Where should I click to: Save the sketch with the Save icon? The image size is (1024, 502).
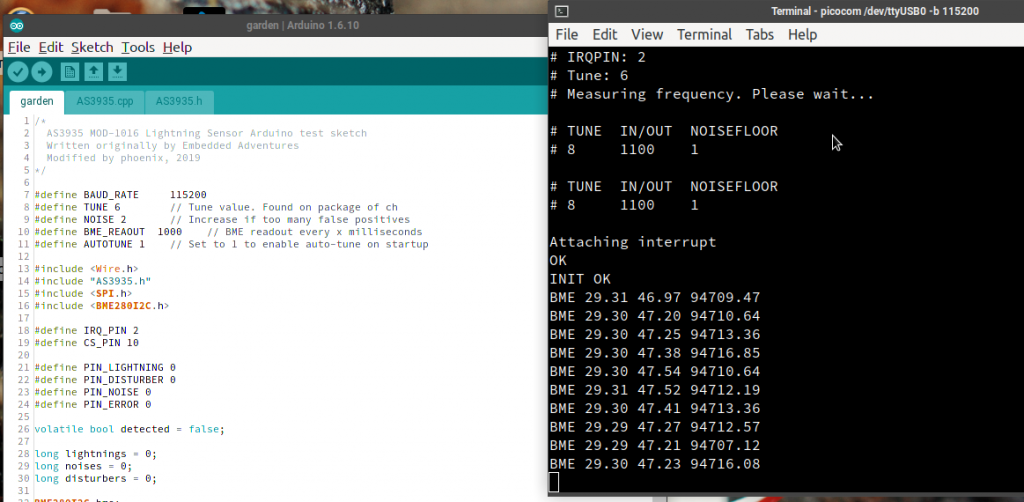click(x=118, y=72)
